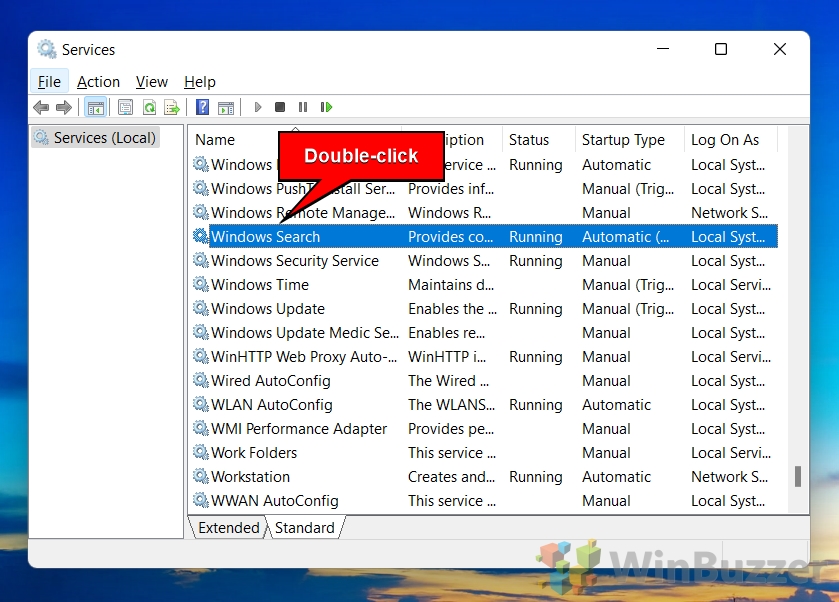Open the Action menu
839x602 pixels.
click(98, 82)
